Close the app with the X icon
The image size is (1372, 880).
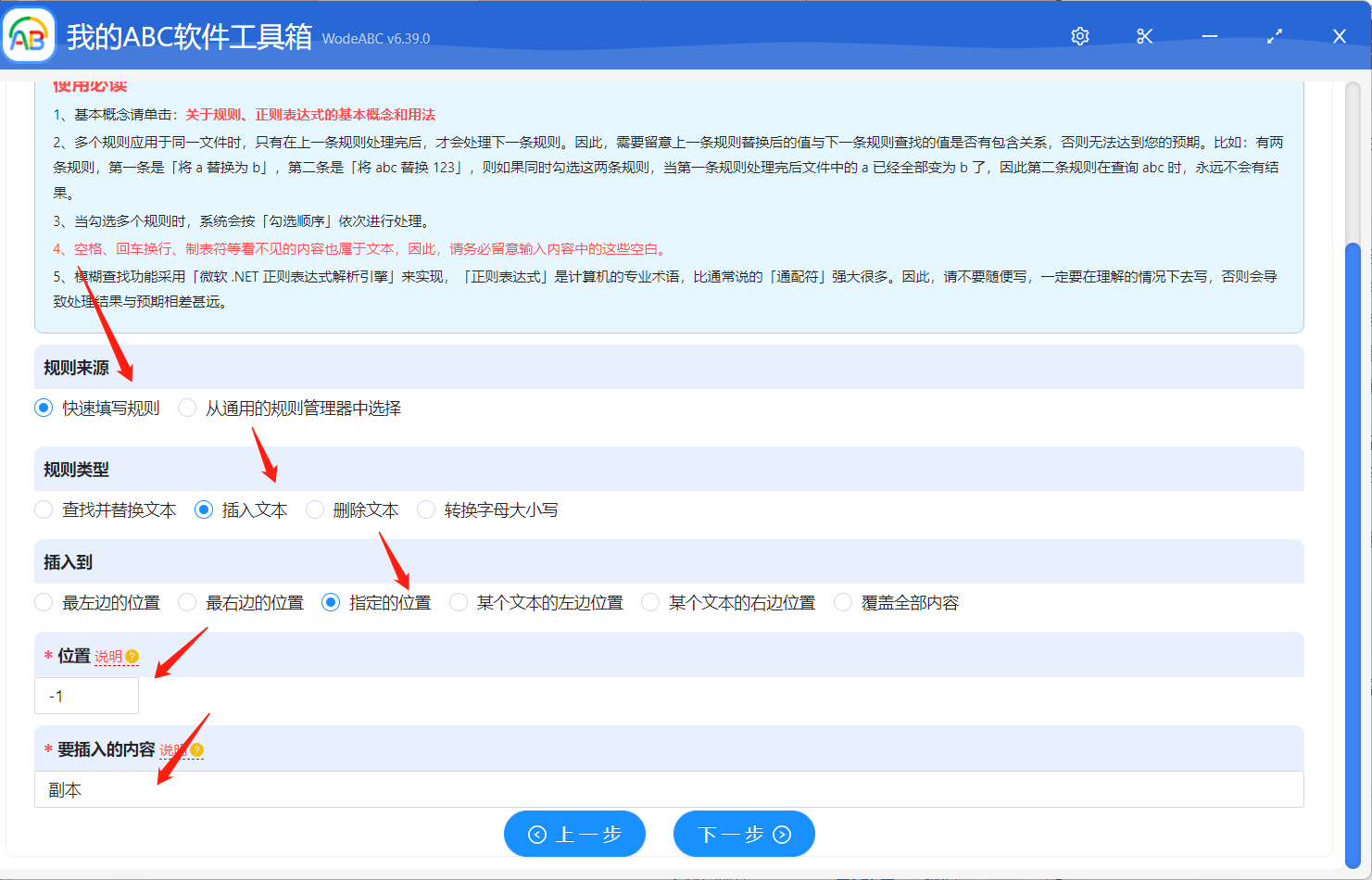coord(1339,36)
